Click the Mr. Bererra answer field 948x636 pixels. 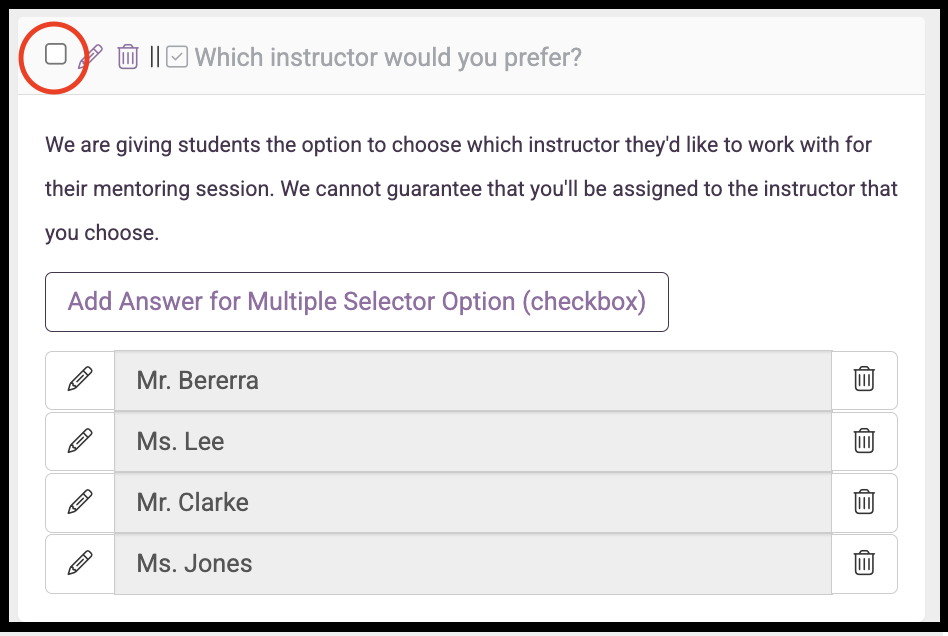[473, 380]
